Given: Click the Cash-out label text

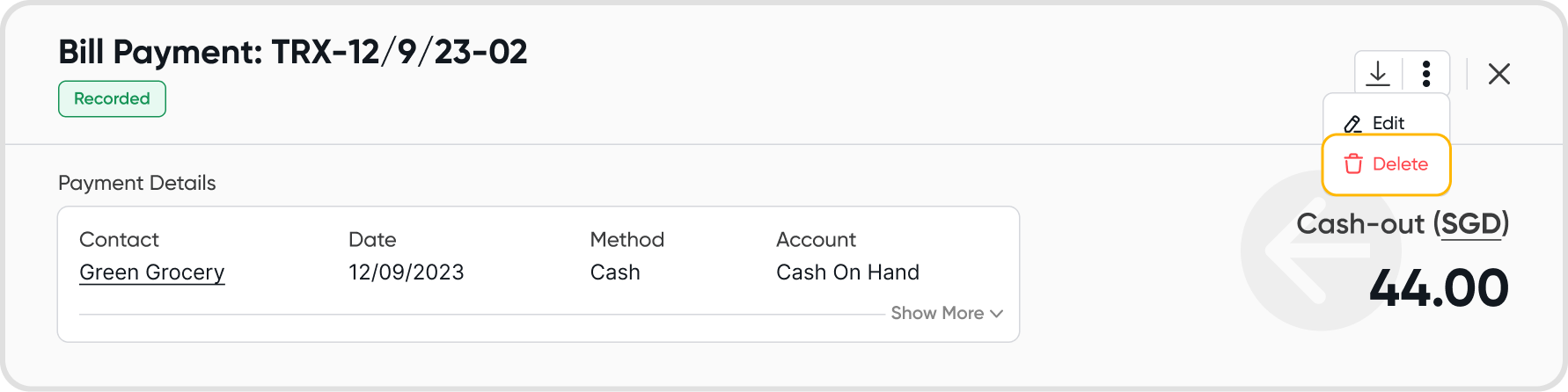Looking at the screenshot, I should pyautogui.click(x=1360, y=224).
